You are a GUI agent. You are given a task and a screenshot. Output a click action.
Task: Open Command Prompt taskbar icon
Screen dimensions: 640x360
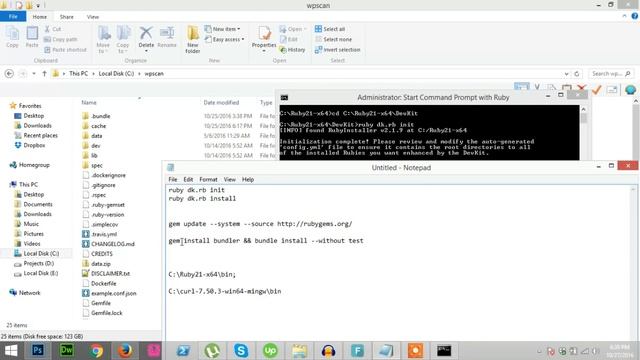[444, 351]
